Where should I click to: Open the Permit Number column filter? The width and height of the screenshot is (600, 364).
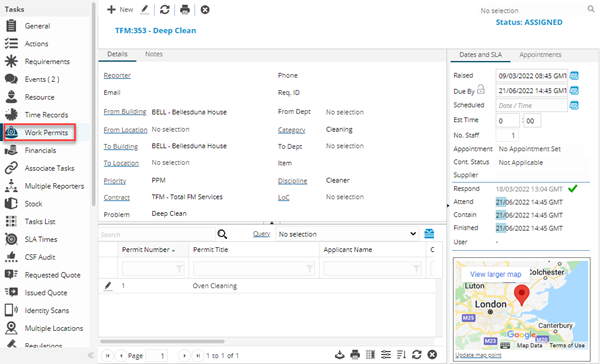pos(179,269)
